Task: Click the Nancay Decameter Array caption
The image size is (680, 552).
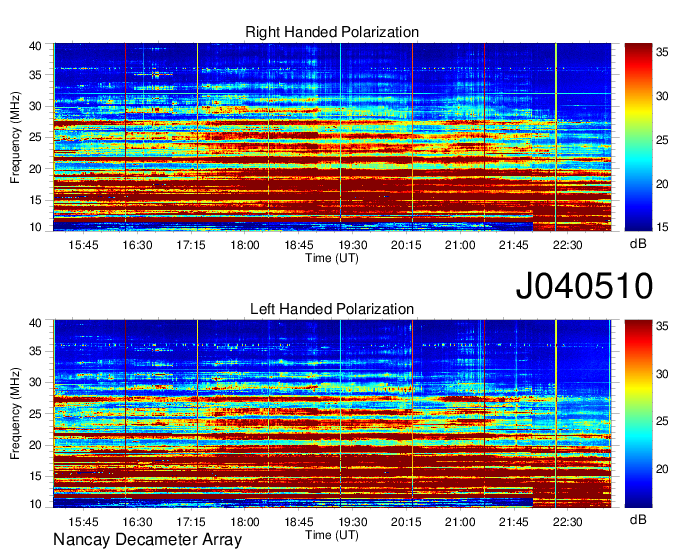Action: (147, 540)
